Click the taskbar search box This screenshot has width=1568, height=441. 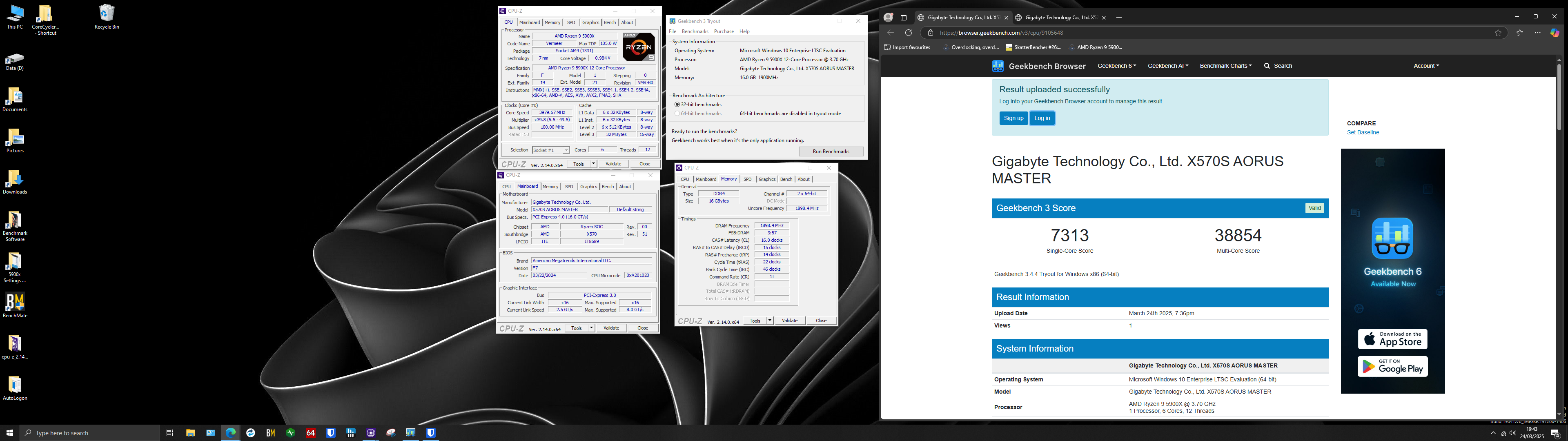point(90,433)
